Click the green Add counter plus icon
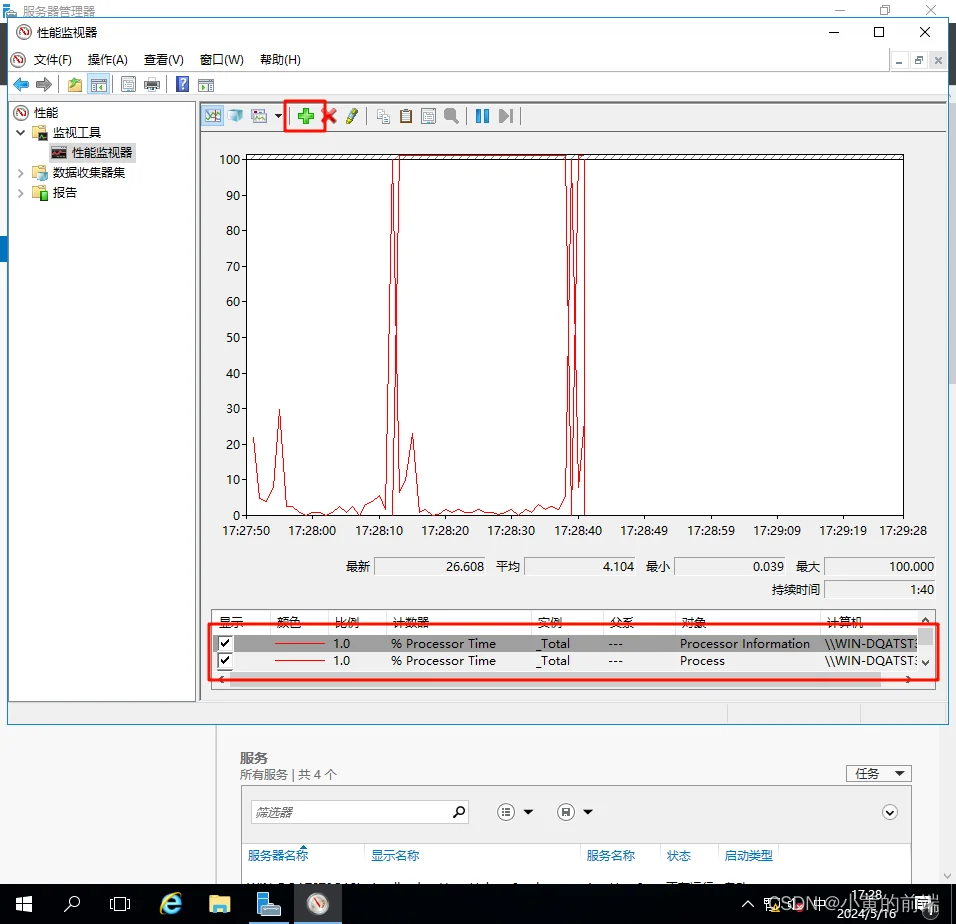This screenshot has width=956, height=924. 306,116
